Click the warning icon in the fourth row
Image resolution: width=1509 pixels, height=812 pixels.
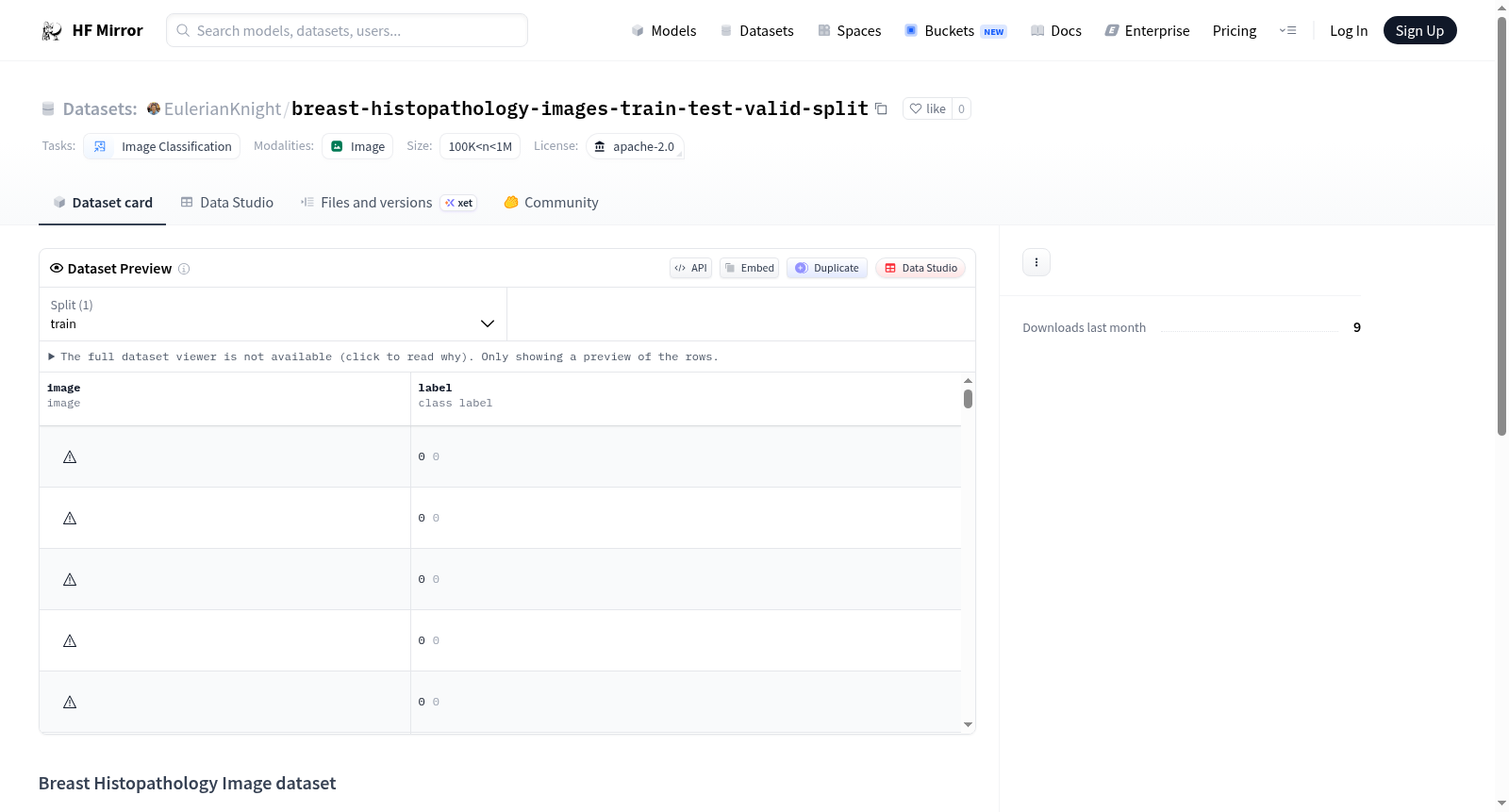point(70,640)
